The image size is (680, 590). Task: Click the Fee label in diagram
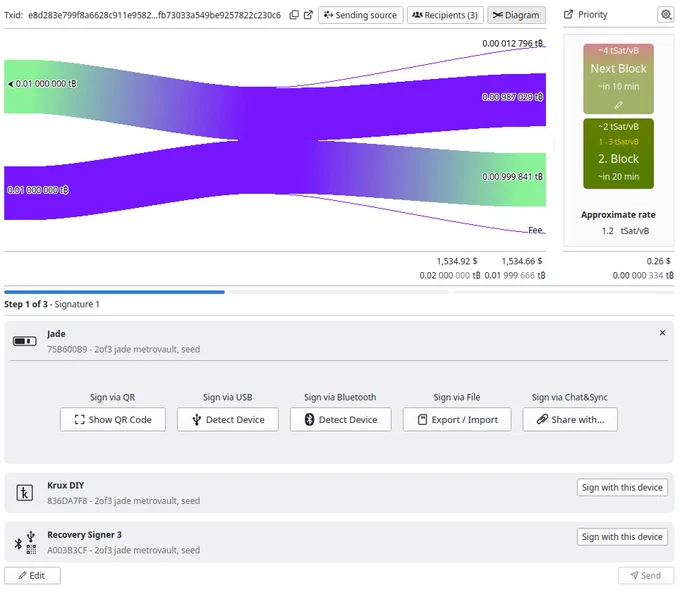click(535, 230)
